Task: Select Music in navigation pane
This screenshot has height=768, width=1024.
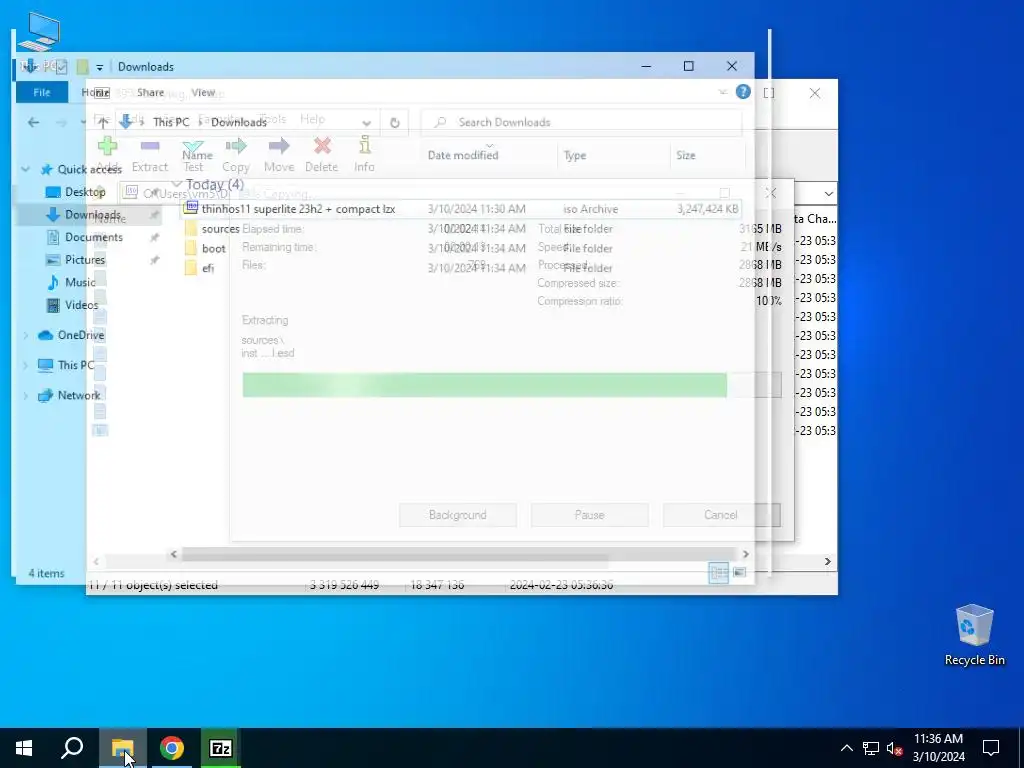Action: click(x=80, y=282)
